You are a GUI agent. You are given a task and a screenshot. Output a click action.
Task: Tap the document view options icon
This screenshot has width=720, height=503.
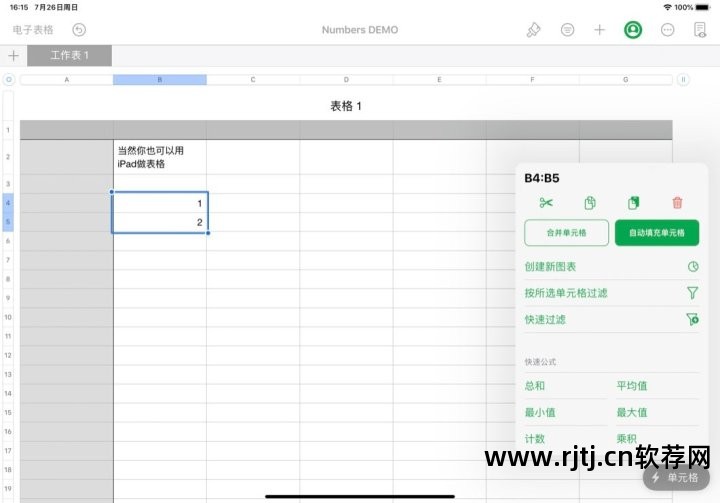click(x=700, y=30)
